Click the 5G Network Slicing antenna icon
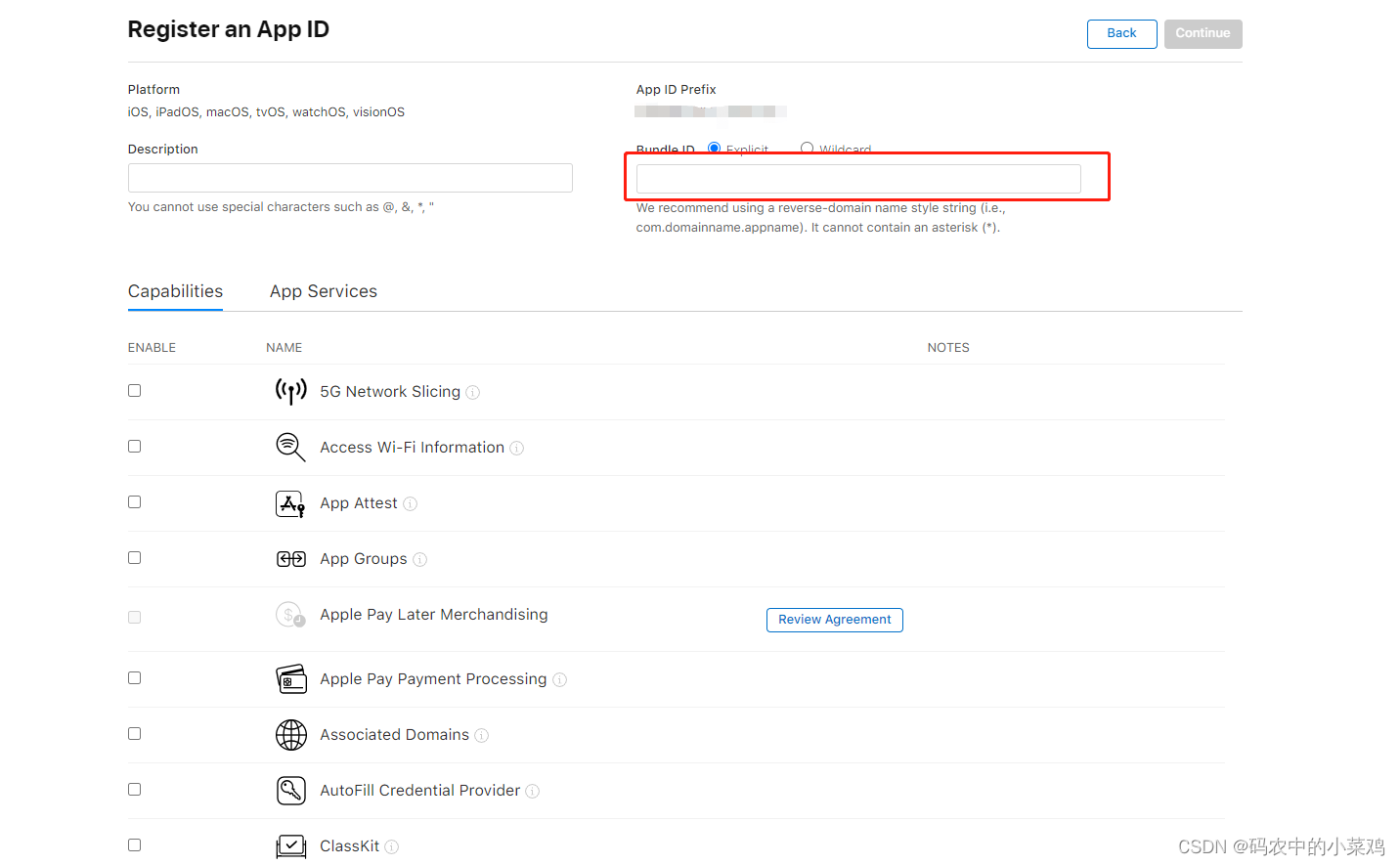1400x865 pixels. (290, 391)
